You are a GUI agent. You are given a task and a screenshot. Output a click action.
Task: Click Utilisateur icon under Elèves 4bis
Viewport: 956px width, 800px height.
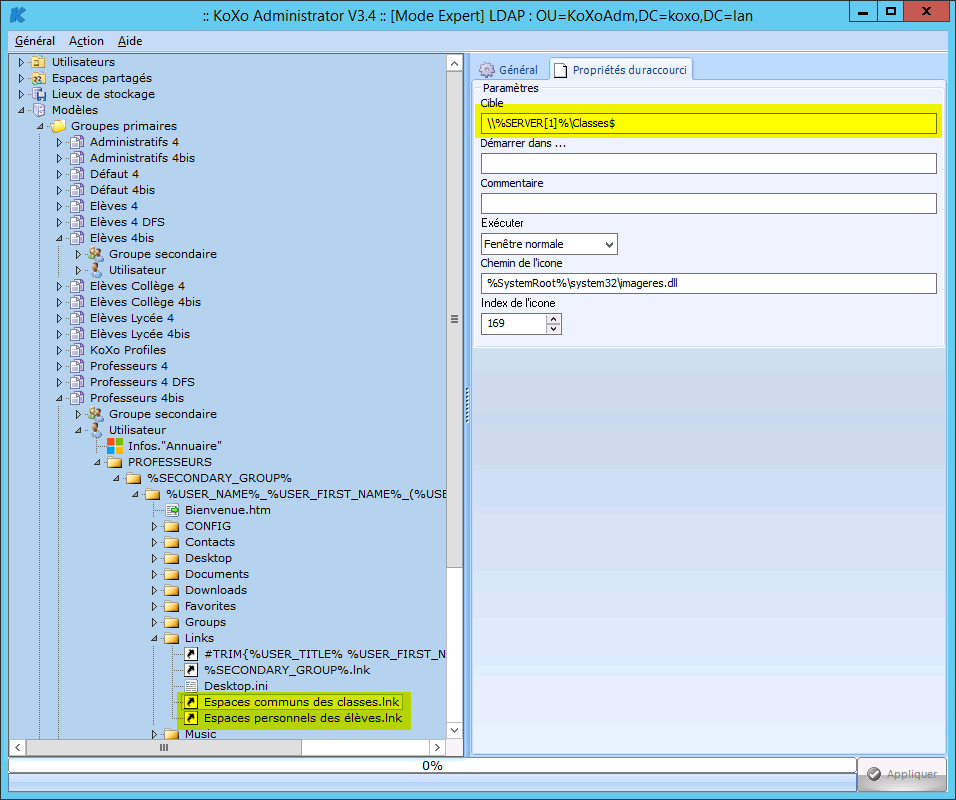click(x=96, y=270)
